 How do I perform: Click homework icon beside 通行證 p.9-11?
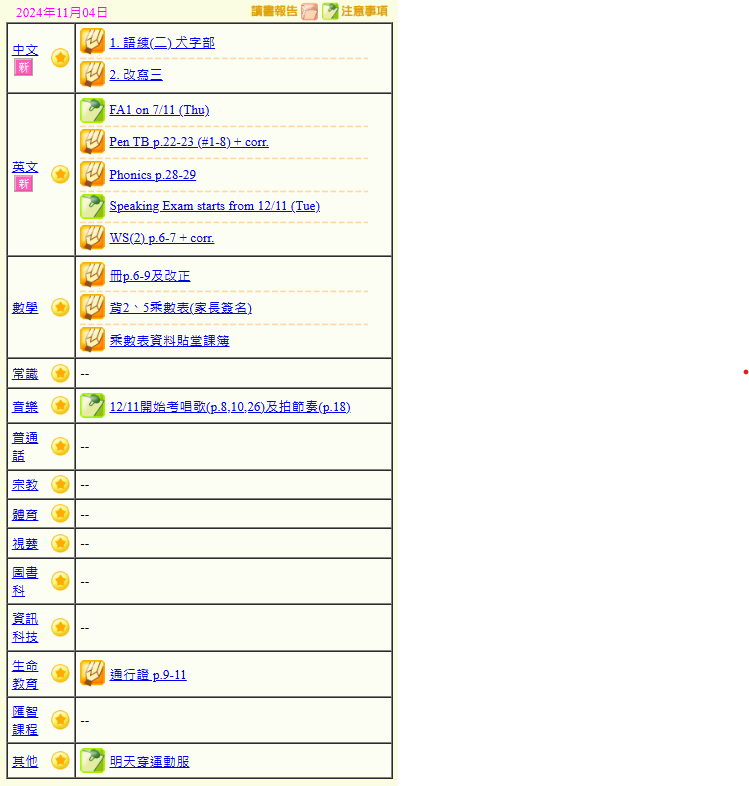(x=92, y=673)
